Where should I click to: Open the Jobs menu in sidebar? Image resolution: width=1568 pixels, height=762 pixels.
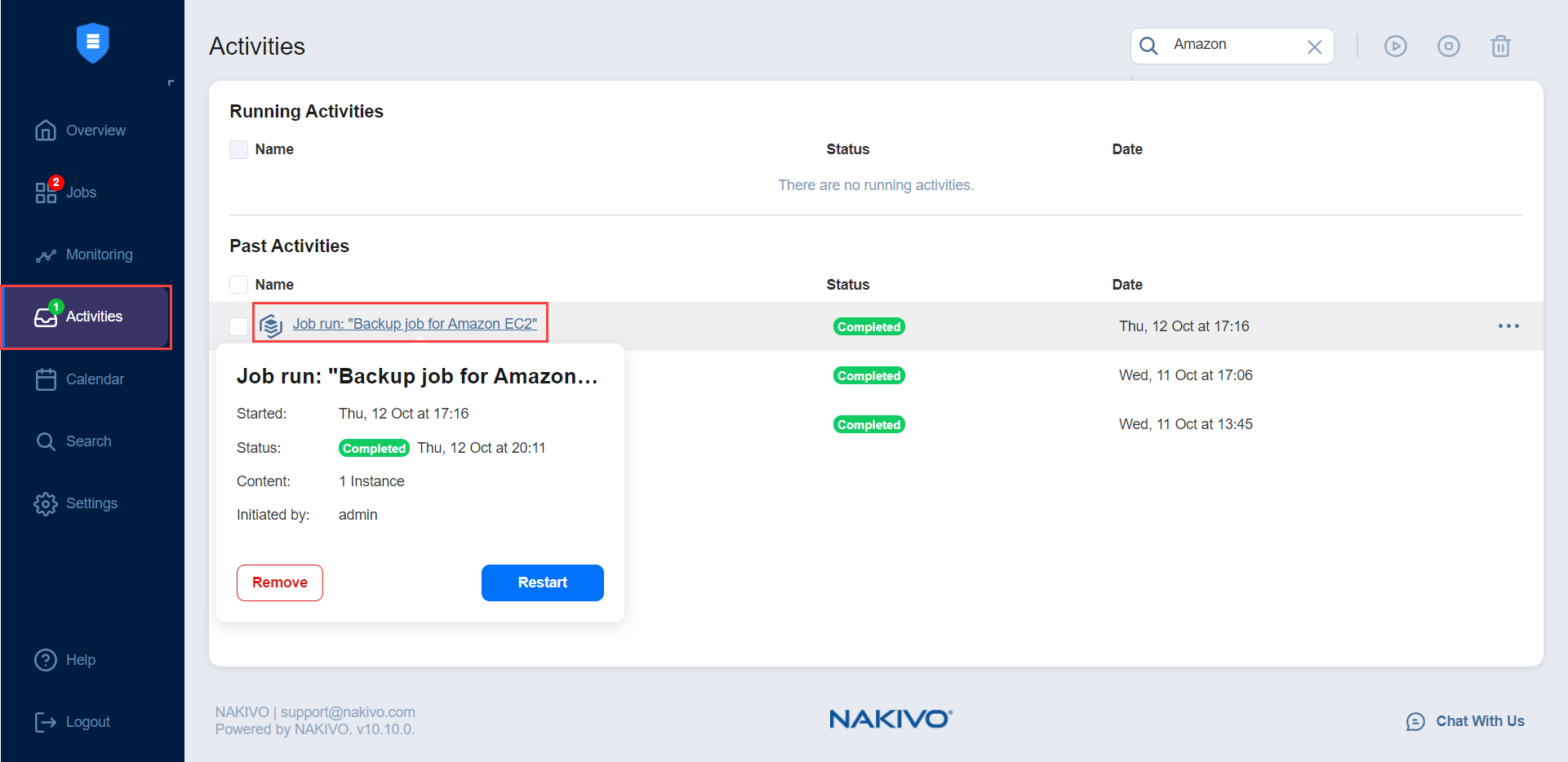[x=81, y=193]
